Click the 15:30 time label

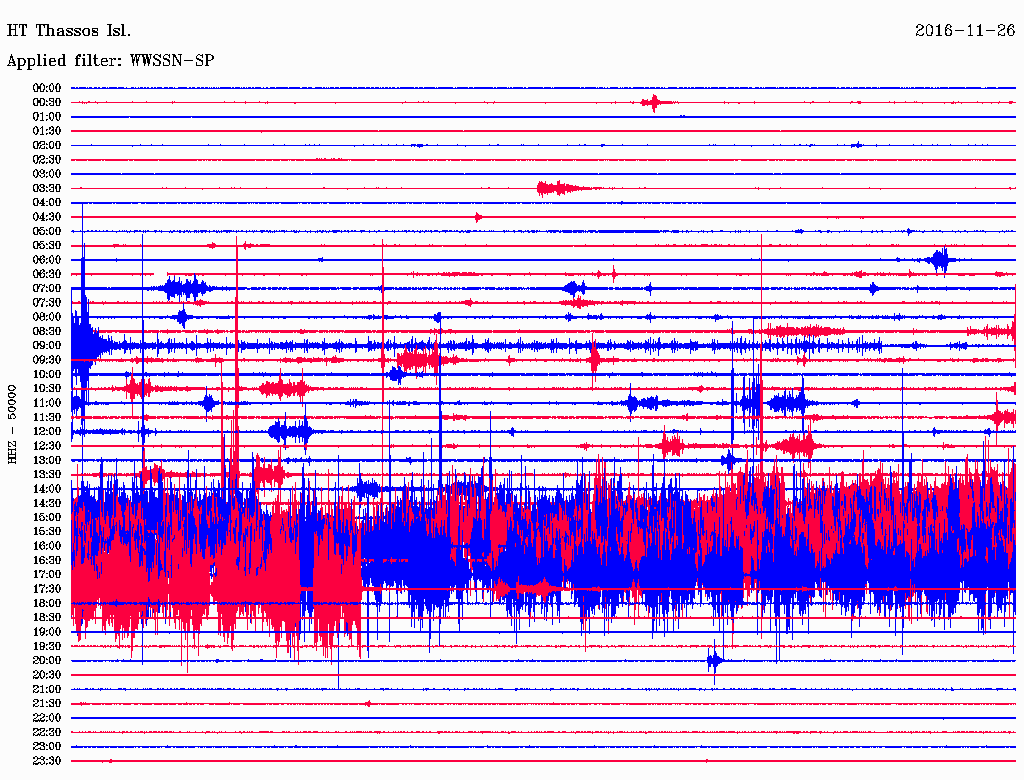(x=47, y=532)
